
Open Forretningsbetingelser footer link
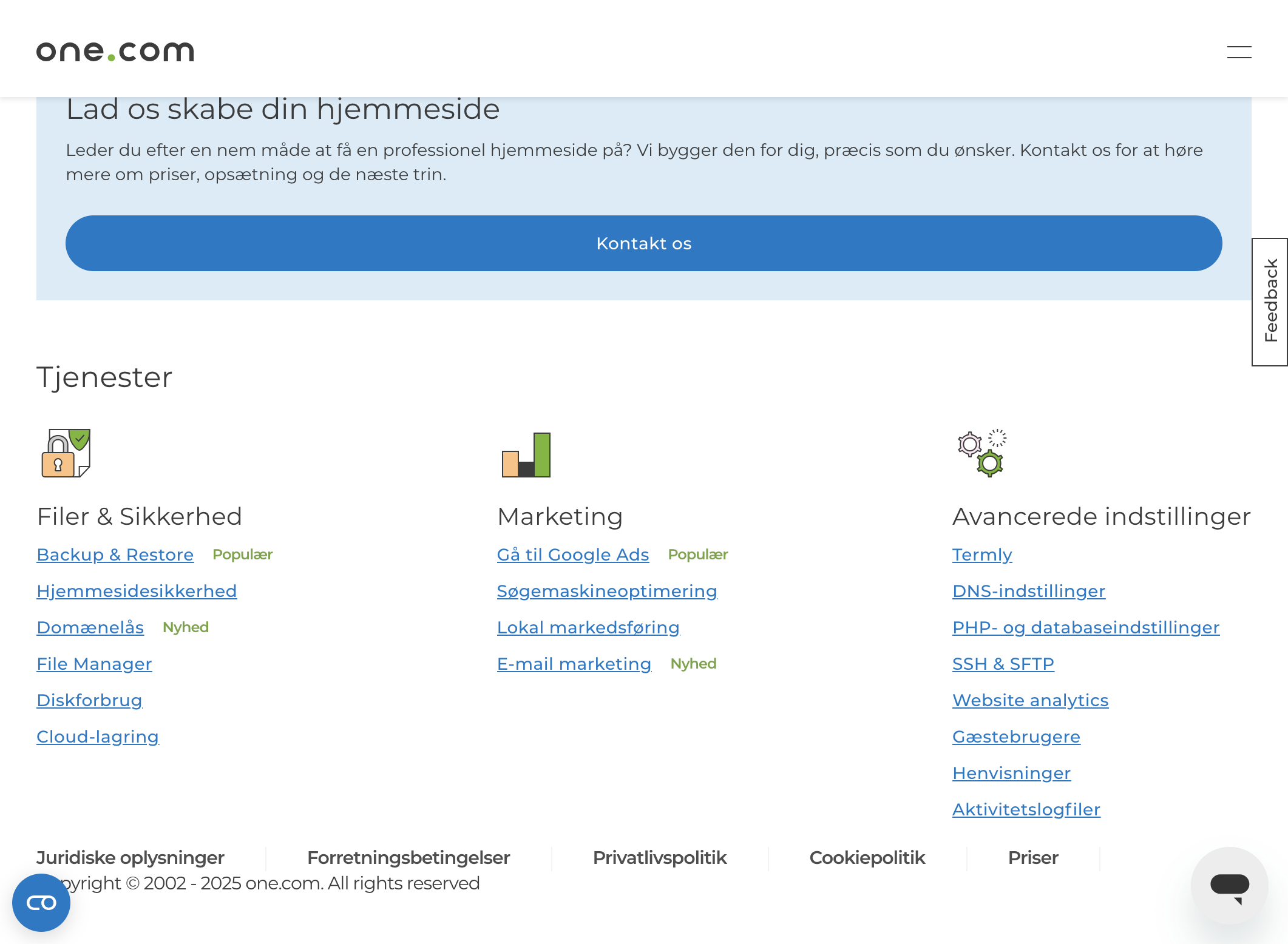pos(408,858)
